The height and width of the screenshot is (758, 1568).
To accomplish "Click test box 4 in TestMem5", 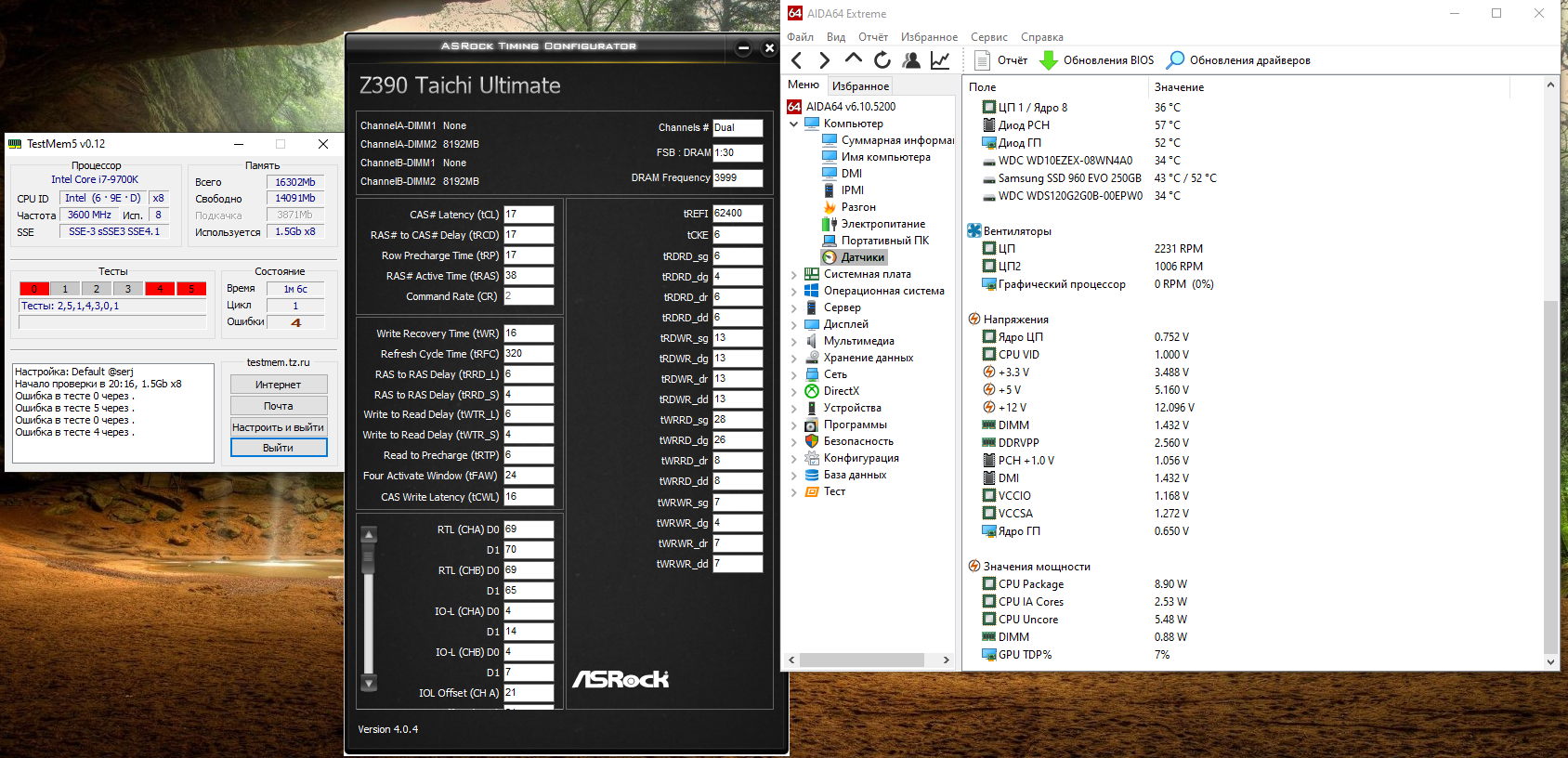I will (160, 289).
